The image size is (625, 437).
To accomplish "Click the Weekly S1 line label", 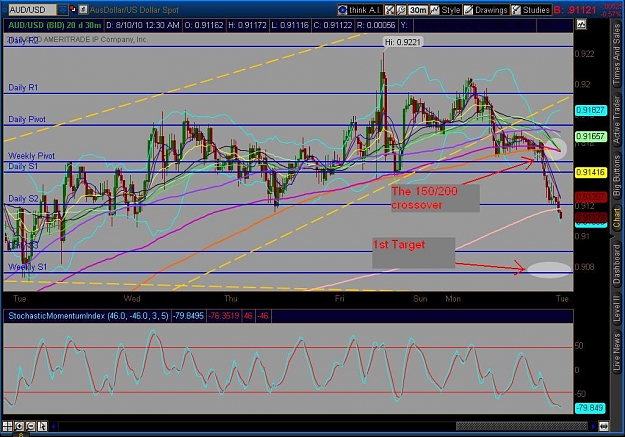I will tap(28, 267).
